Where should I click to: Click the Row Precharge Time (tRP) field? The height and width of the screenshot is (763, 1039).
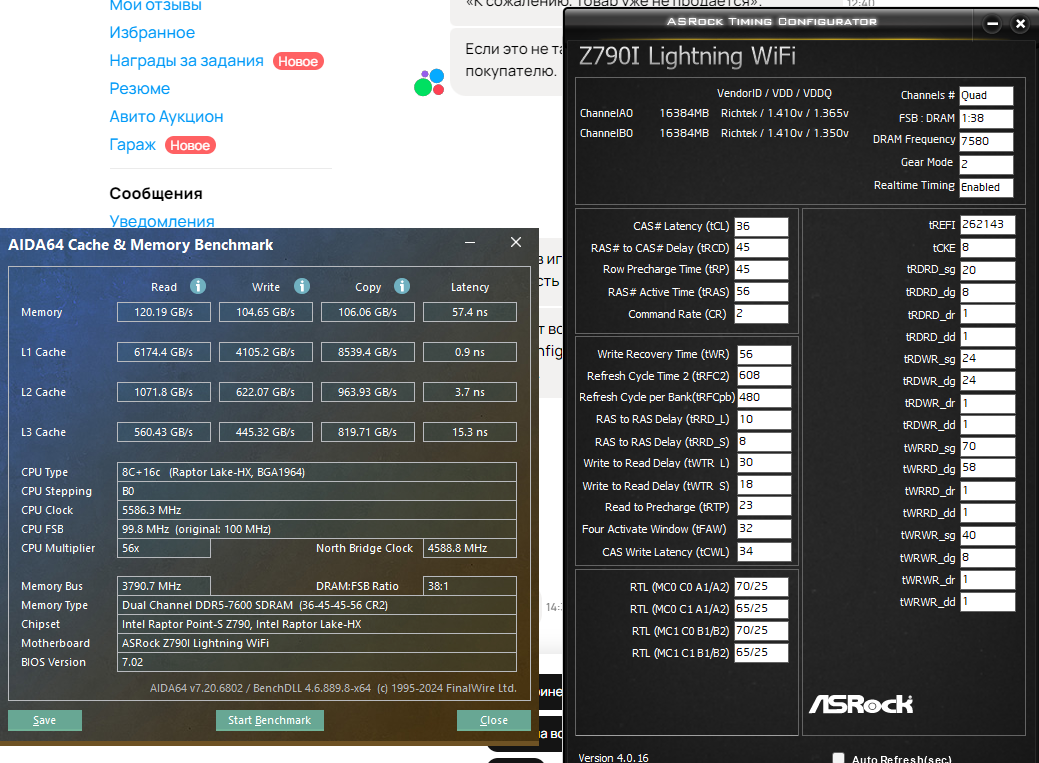coord(761,270)
